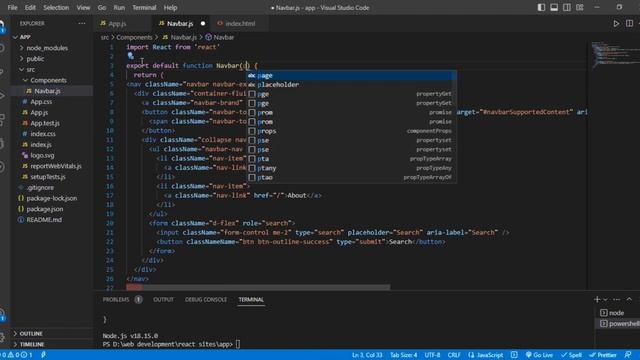Open the Edit menu

[30, 7]
